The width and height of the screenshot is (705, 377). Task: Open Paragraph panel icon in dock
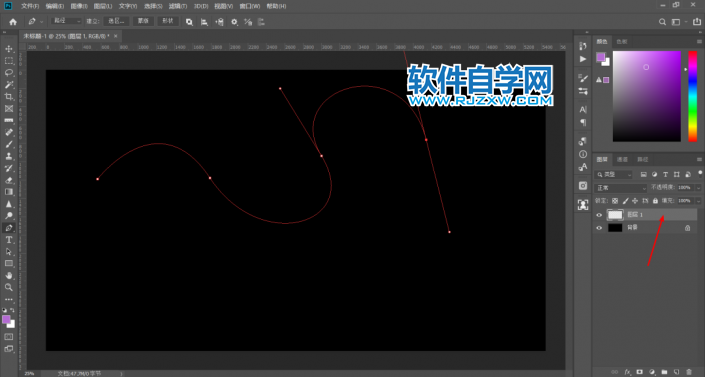coord(583,122)
